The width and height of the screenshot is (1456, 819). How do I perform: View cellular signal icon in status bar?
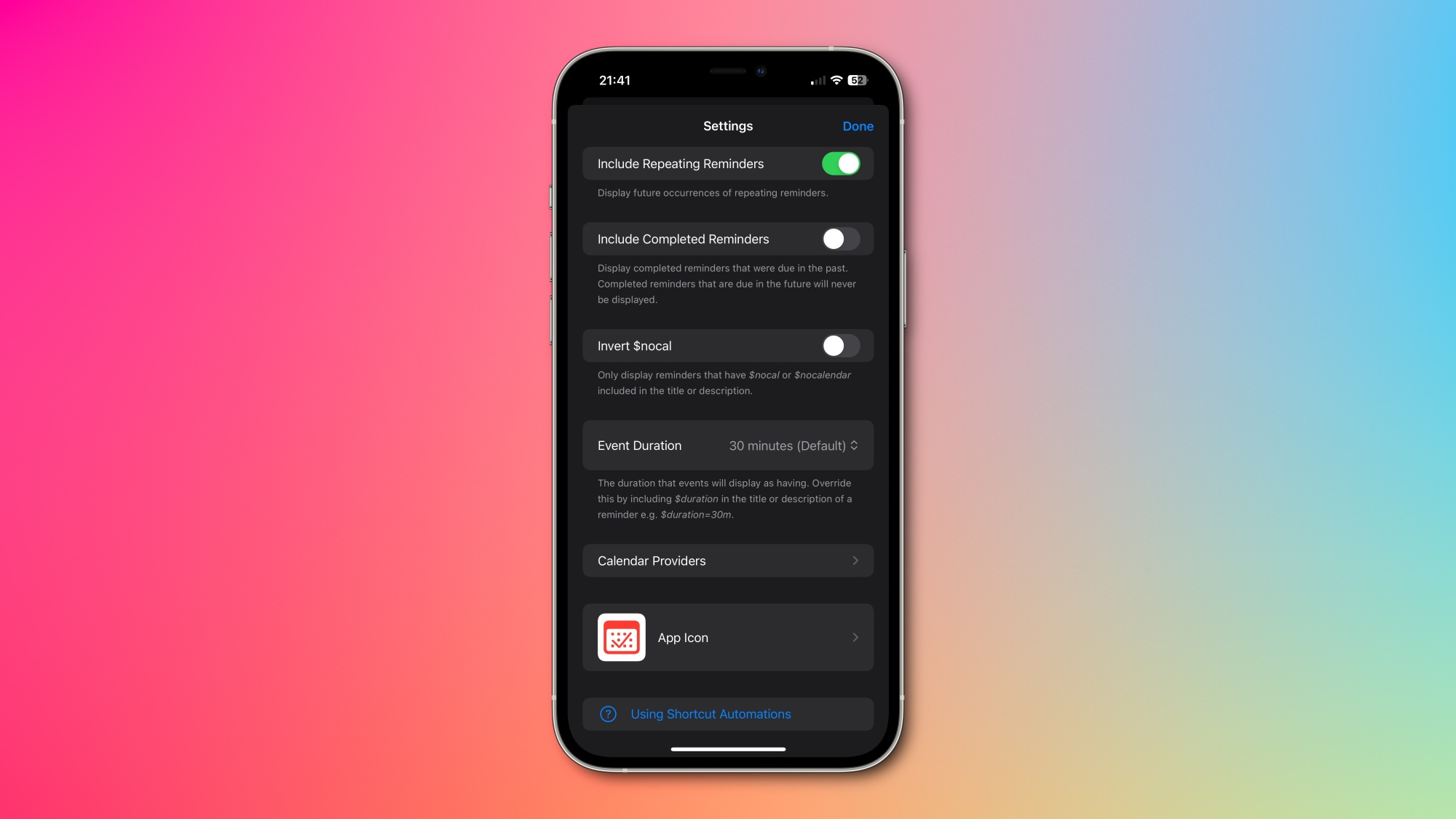[x=814, y=80]
